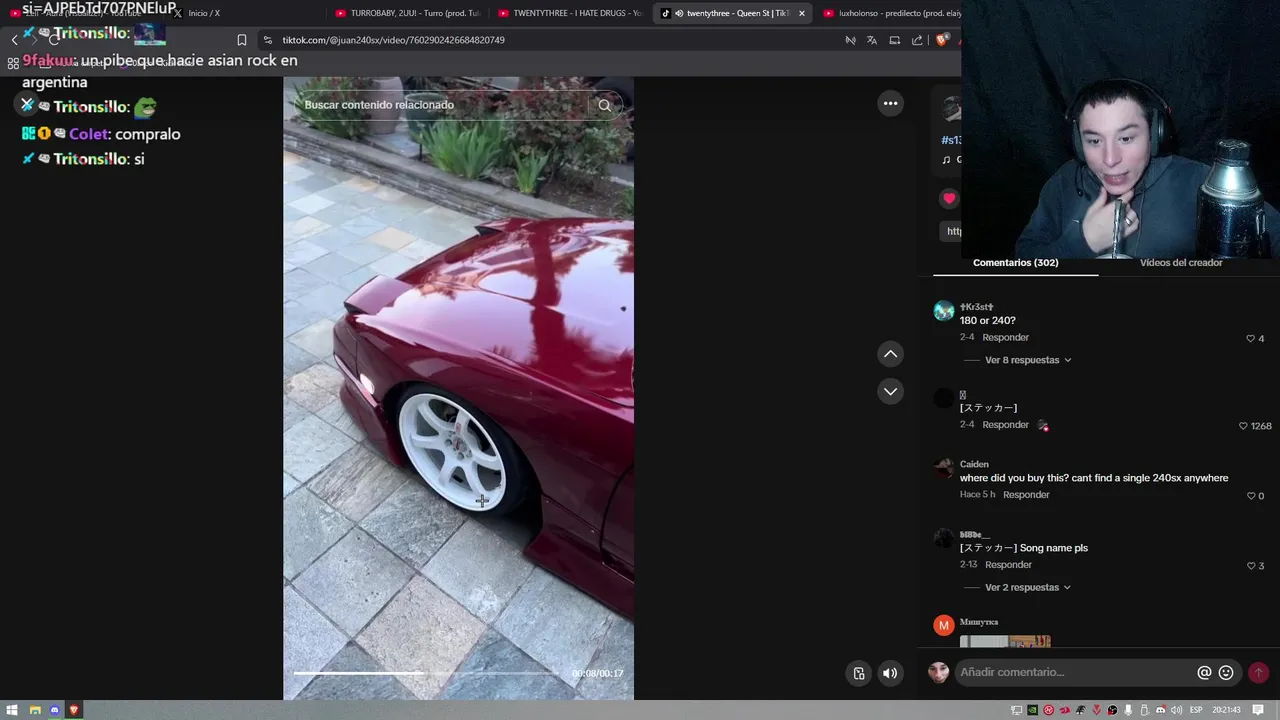Open user avatar beside comment box

coord(938,672)
